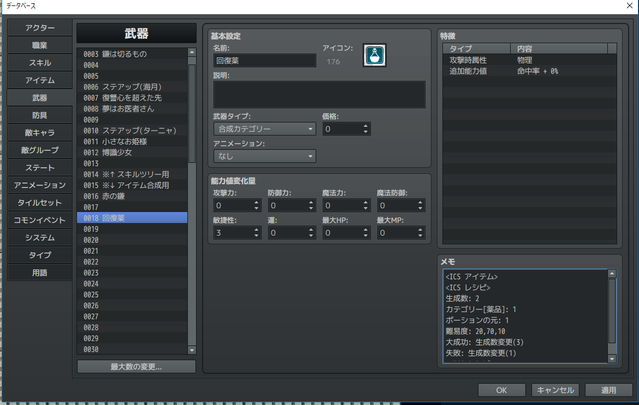Screen dimensions: 639x405
Task: Switch to the スキル tab
Action: tap(40, 63)
